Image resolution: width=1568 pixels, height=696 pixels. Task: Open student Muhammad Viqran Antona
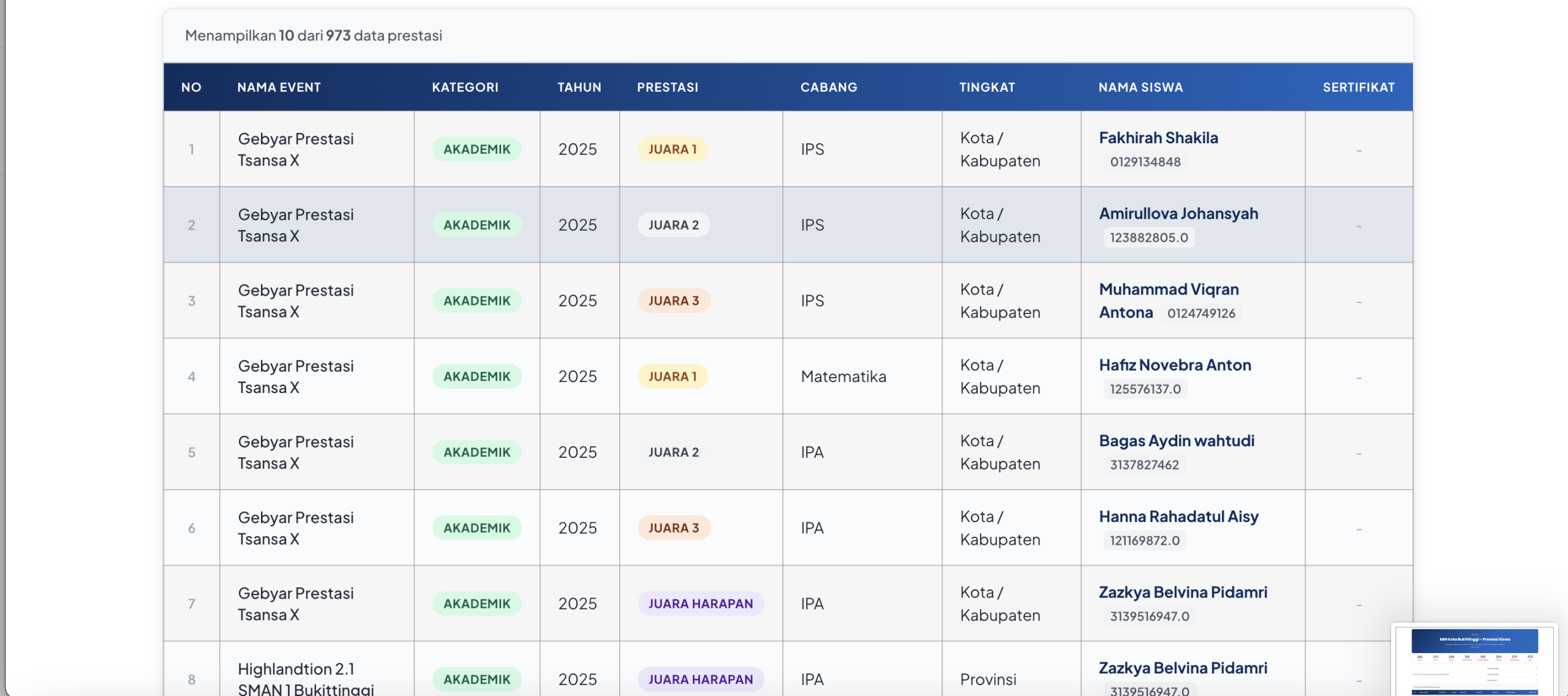1169,301
